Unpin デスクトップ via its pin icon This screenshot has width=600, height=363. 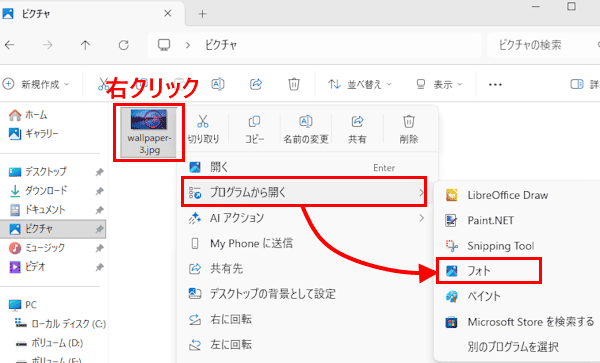(99, 172)
